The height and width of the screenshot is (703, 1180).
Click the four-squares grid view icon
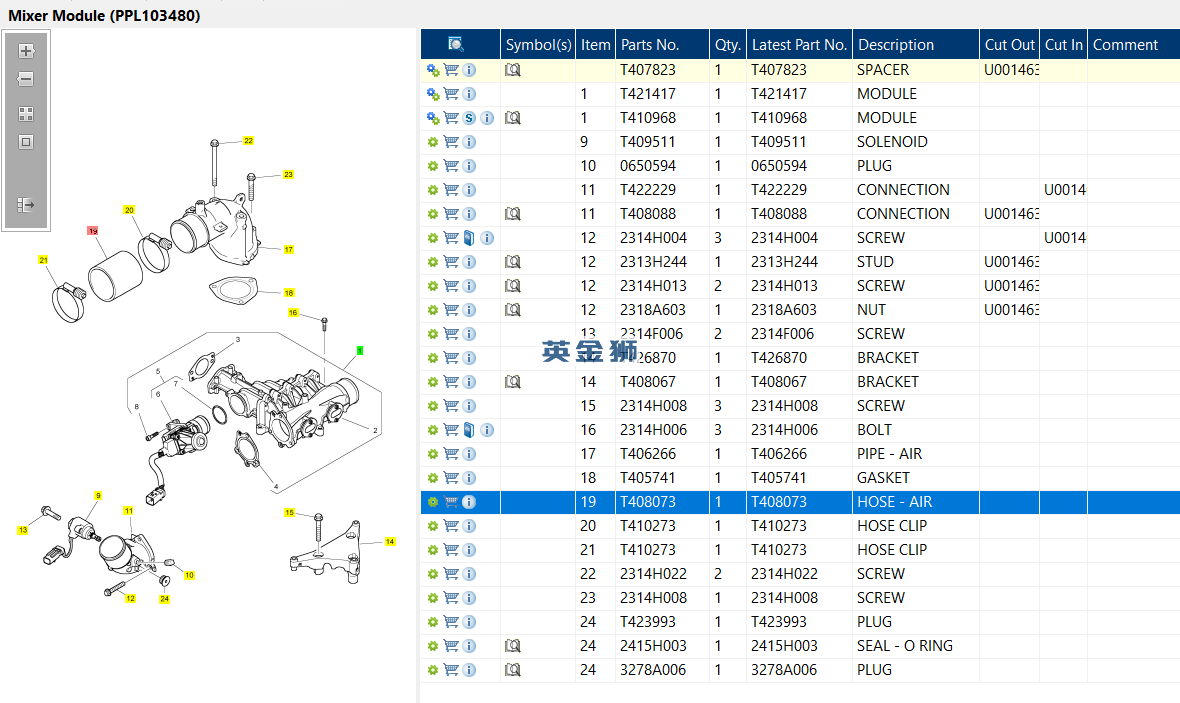[x=26, y=114]
